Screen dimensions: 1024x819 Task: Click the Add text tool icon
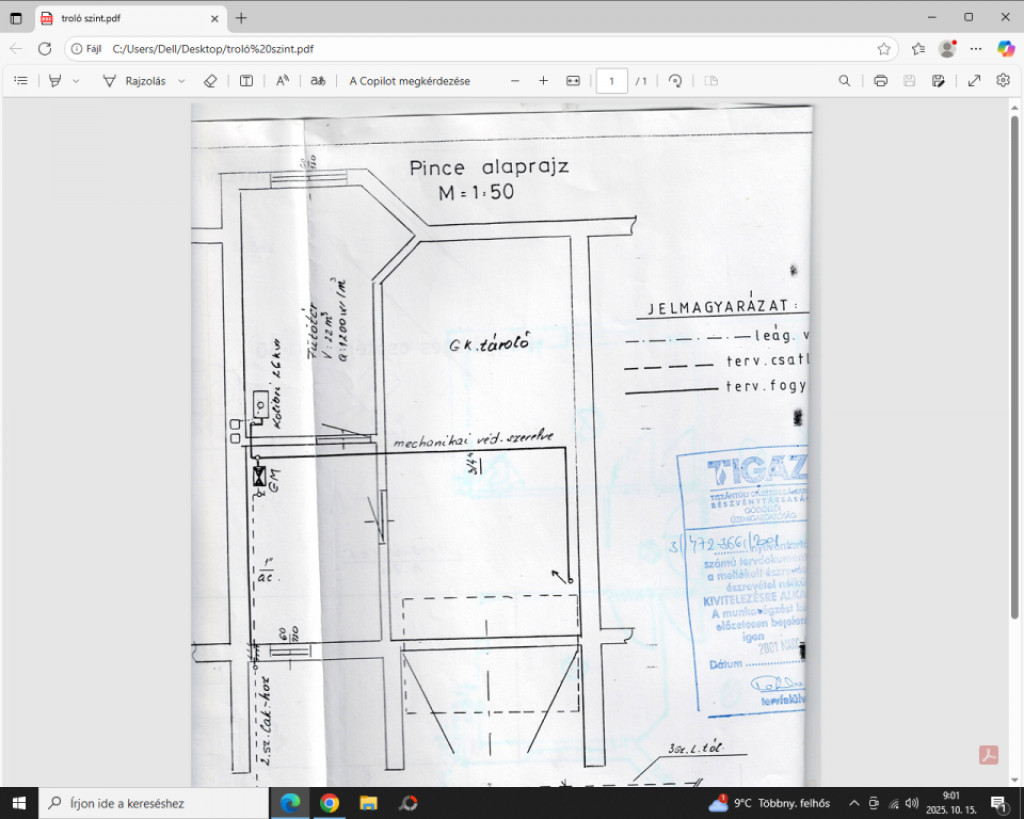(x=246, y=81)
